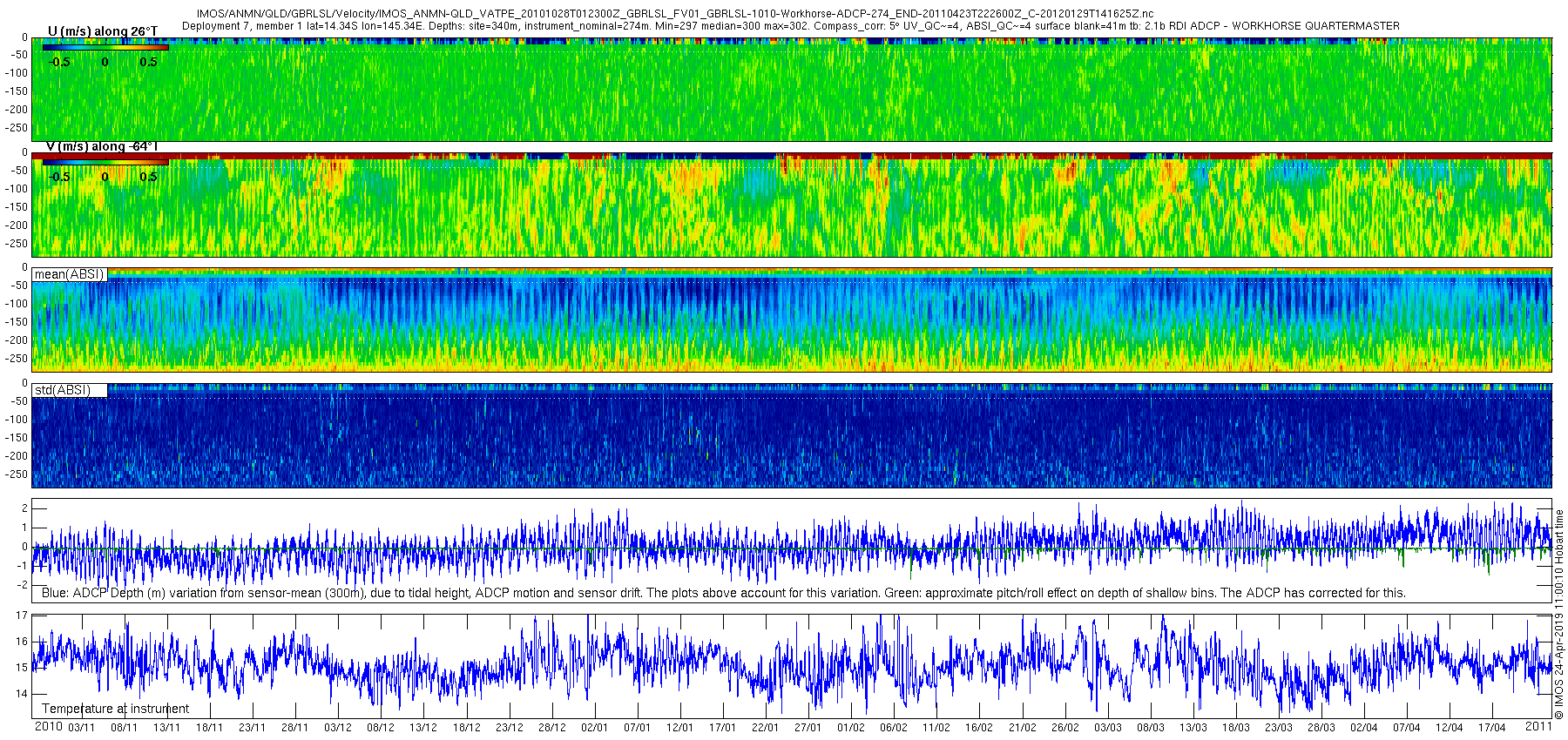Click the '11/02' date tick
The width and height of the screenshot is (1568, 740).
click(936, 728)
